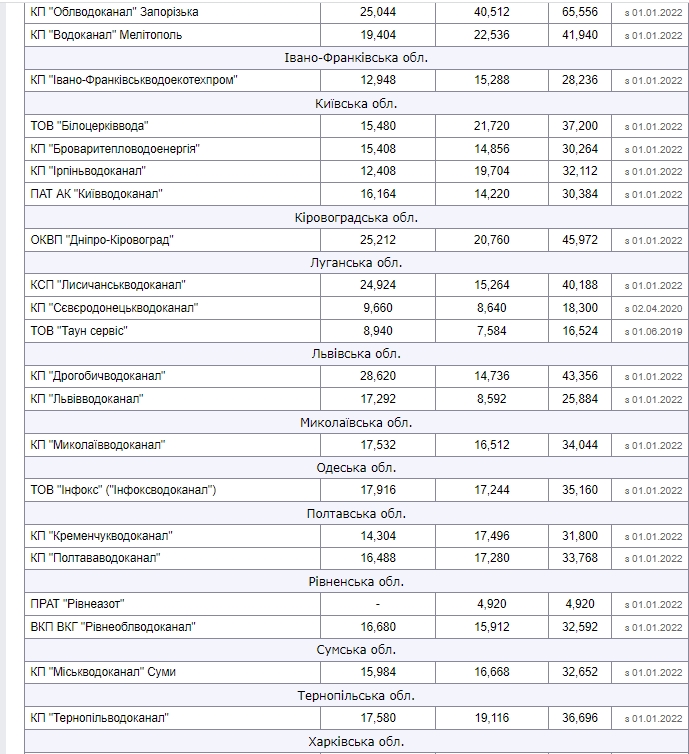Select the Київська обл. region header
Screen dimensions: 689x754
pyautogui.click(x=356, y=103)
